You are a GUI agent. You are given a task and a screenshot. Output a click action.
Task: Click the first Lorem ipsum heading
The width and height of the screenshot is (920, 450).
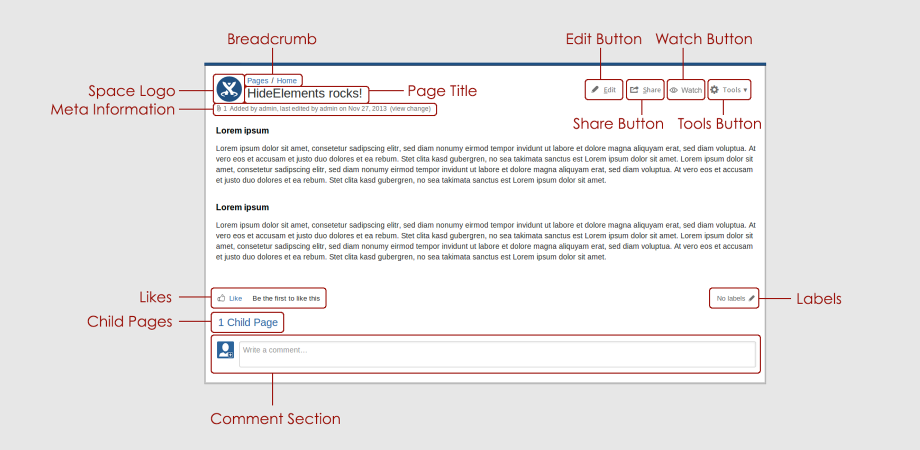(242, 130)
